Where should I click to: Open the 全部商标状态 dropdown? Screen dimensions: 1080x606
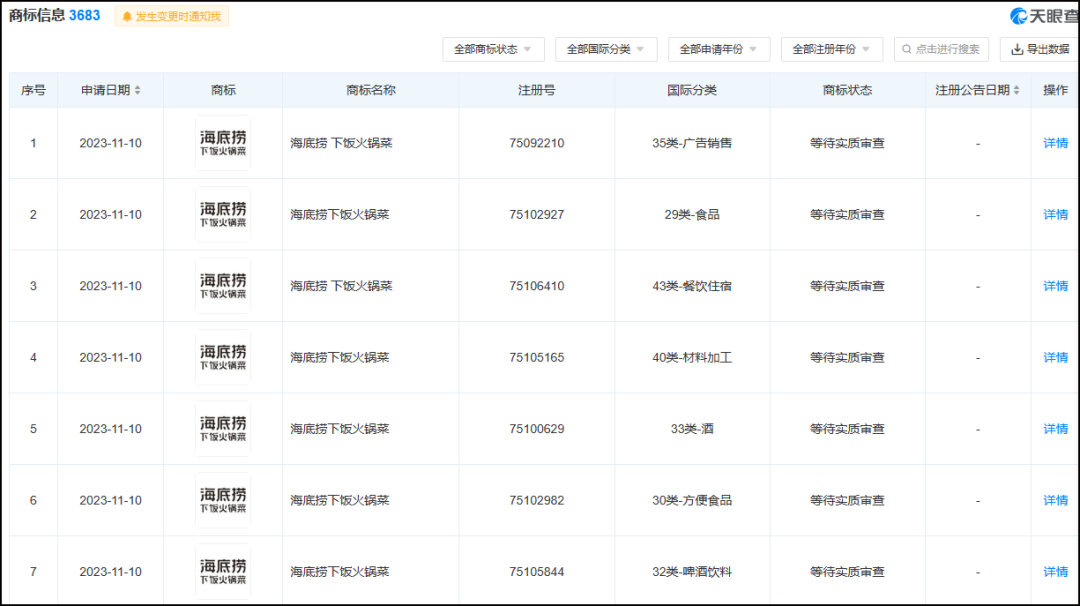[x=492, y=48]
